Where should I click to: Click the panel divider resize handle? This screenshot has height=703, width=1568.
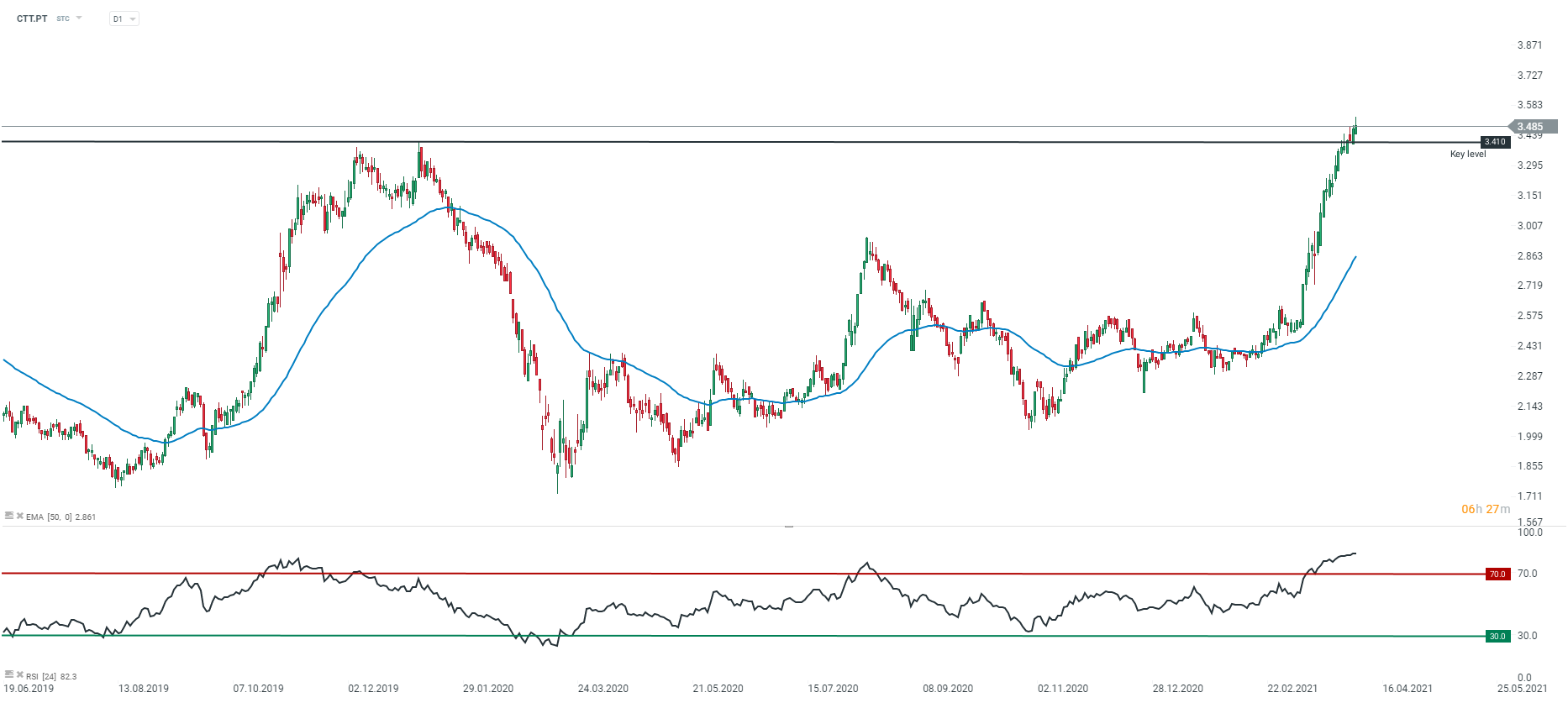(788, 526)
